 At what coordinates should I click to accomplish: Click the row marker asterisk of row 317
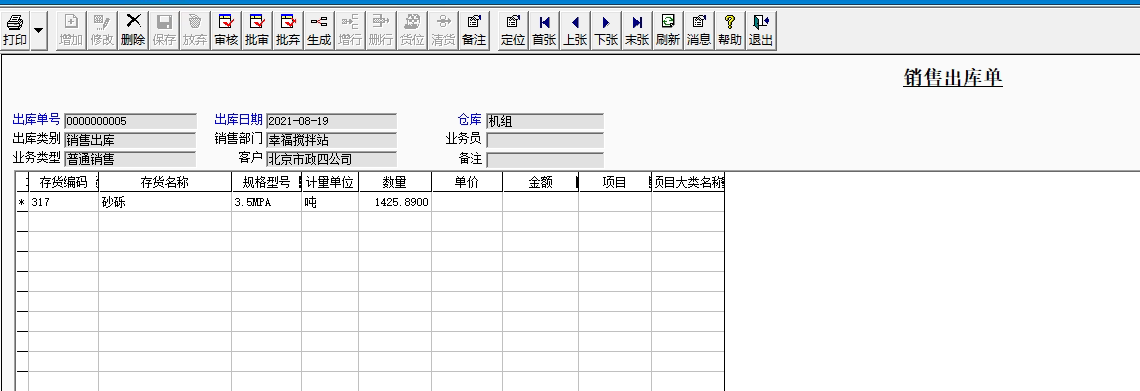click(x=22, y=203)
